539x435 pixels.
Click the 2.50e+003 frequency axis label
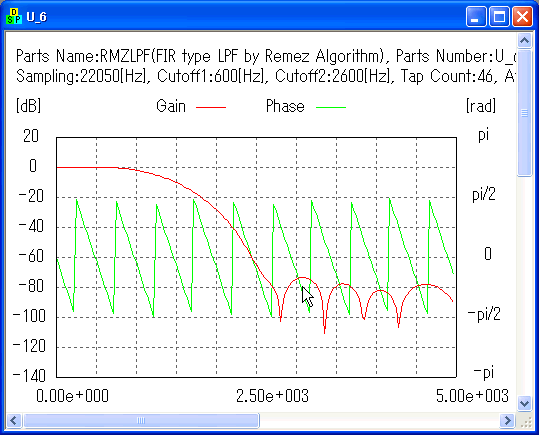(x=272, y=396)
